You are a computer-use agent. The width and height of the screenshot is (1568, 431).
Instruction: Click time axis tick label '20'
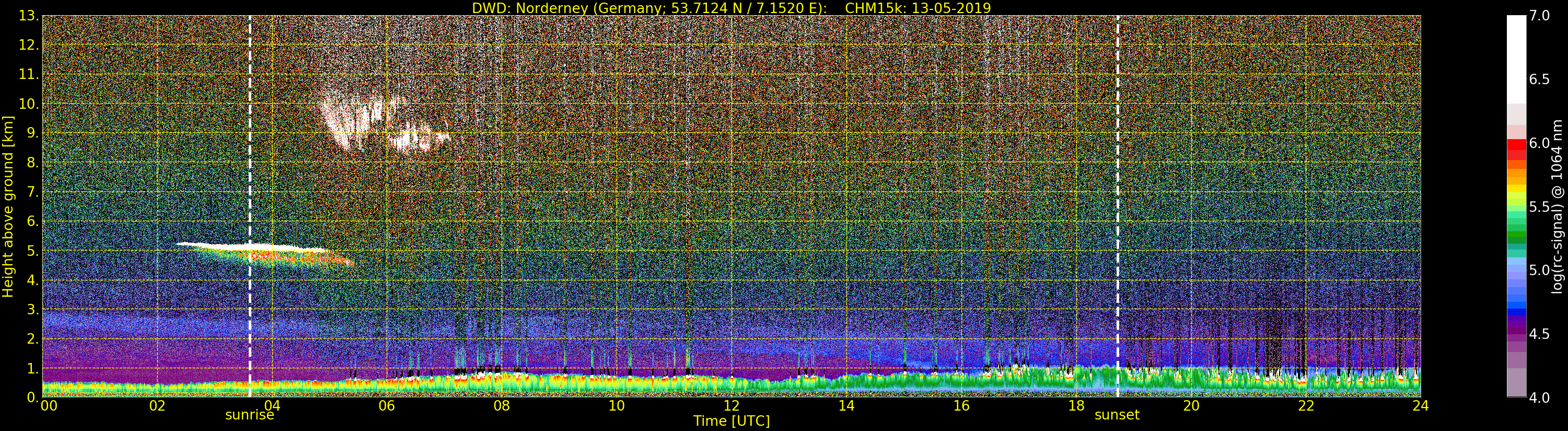pyautogui.click(x=1191, y=406)
